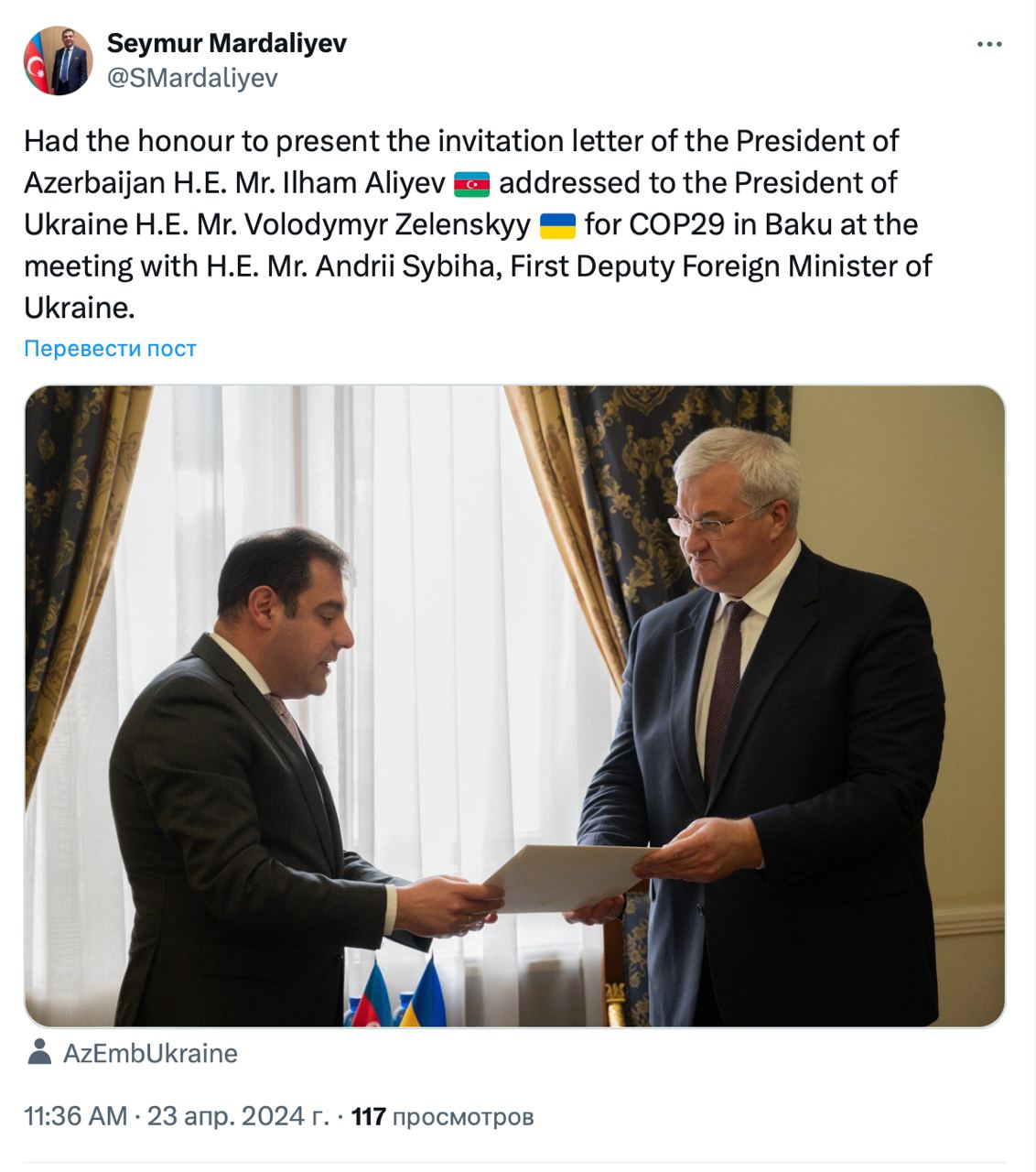Open the Seymur Mardaliyev display name link
Viewport: 1036px width, 1172px height.
[x=227, y=43]
